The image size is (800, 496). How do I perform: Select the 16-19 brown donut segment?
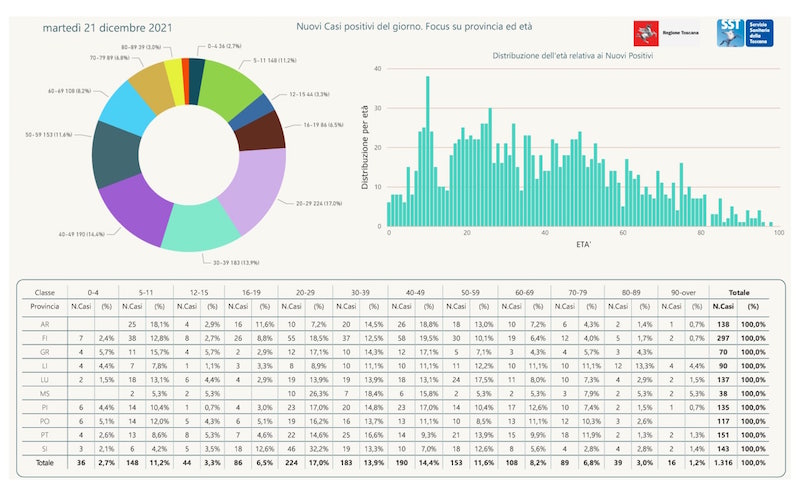(264, 130)
